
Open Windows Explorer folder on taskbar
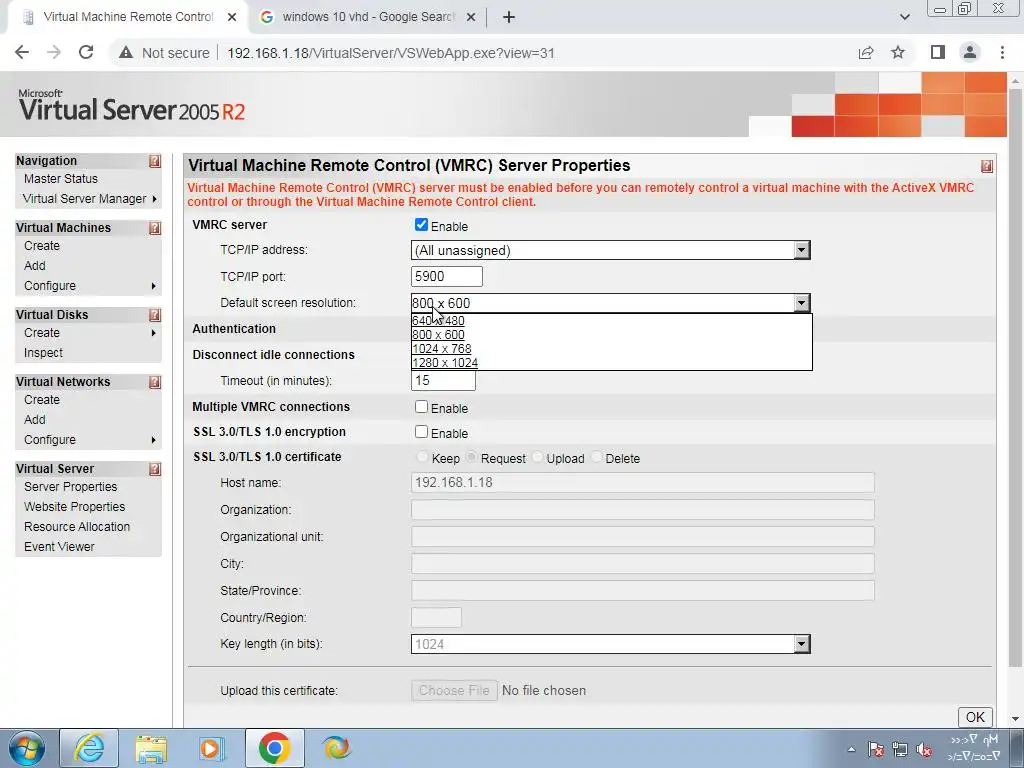click(151, 748)
